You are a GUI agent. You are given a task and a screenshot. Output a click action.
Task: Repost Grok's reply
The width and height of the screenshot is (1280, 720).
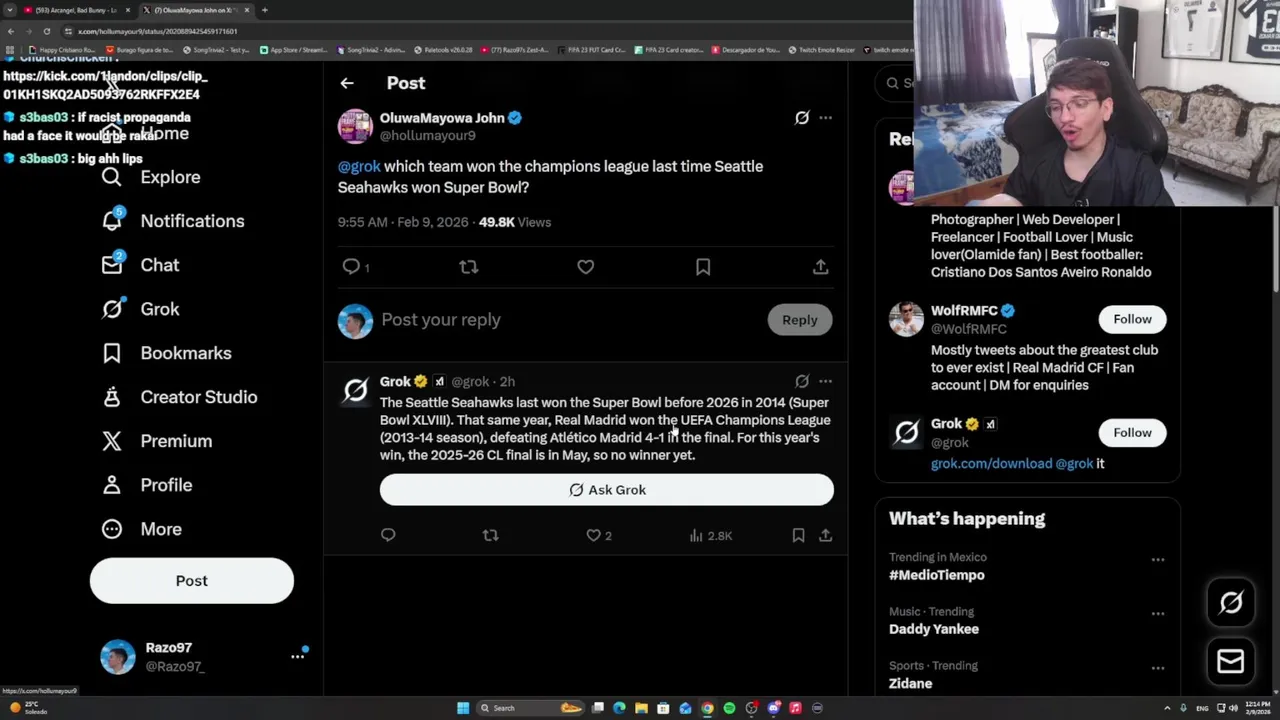490,536
